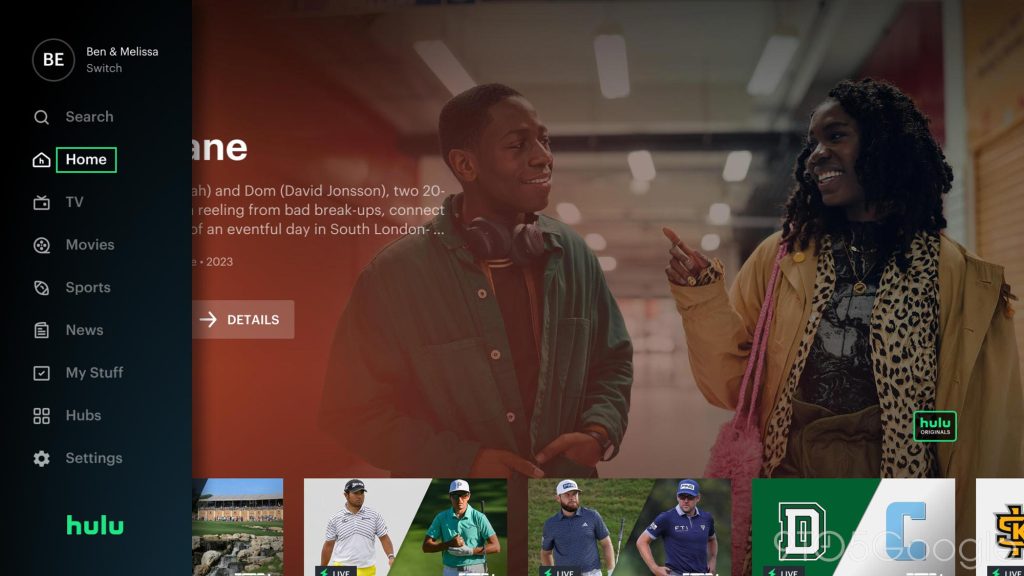Choose the My Stuff menu label
This screenshot has width=1024, height=576.
click(x=94, y=373)
